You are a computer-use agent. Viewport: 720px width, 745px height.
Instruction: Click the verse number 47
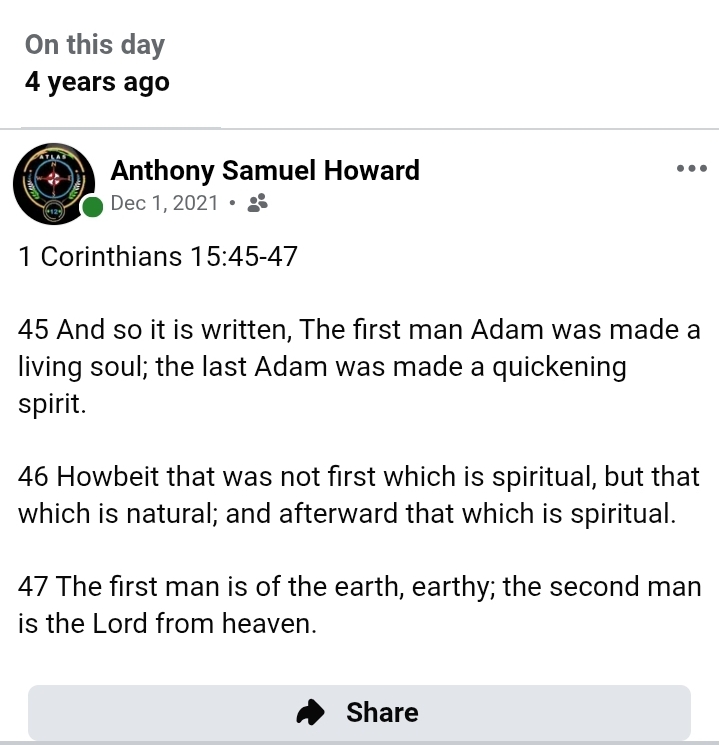[33, 587]
